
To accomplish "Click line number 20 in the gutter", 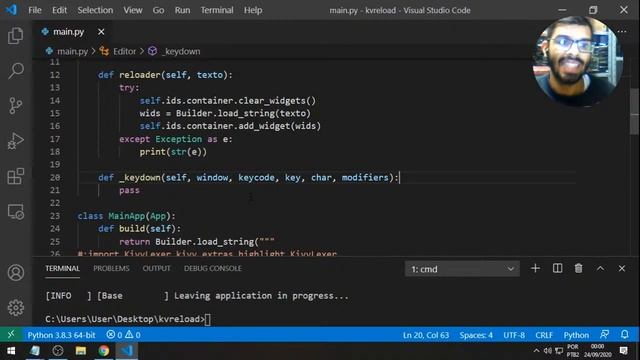I will coord(55,177).
